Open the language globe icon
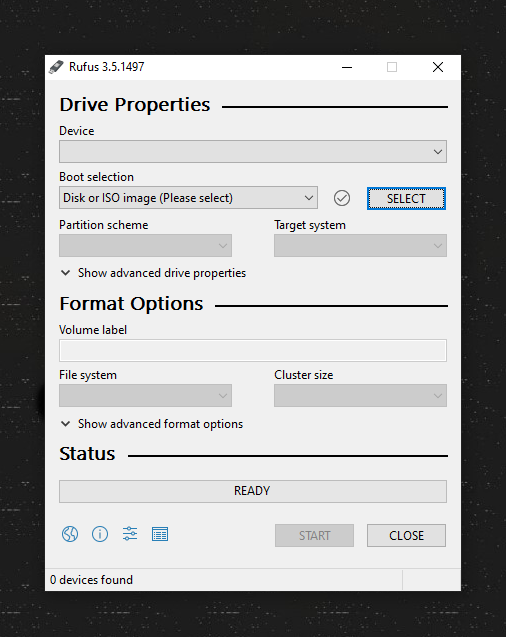Image resolution: width=506 pixels, height=637 pixels. pos(70,534)
